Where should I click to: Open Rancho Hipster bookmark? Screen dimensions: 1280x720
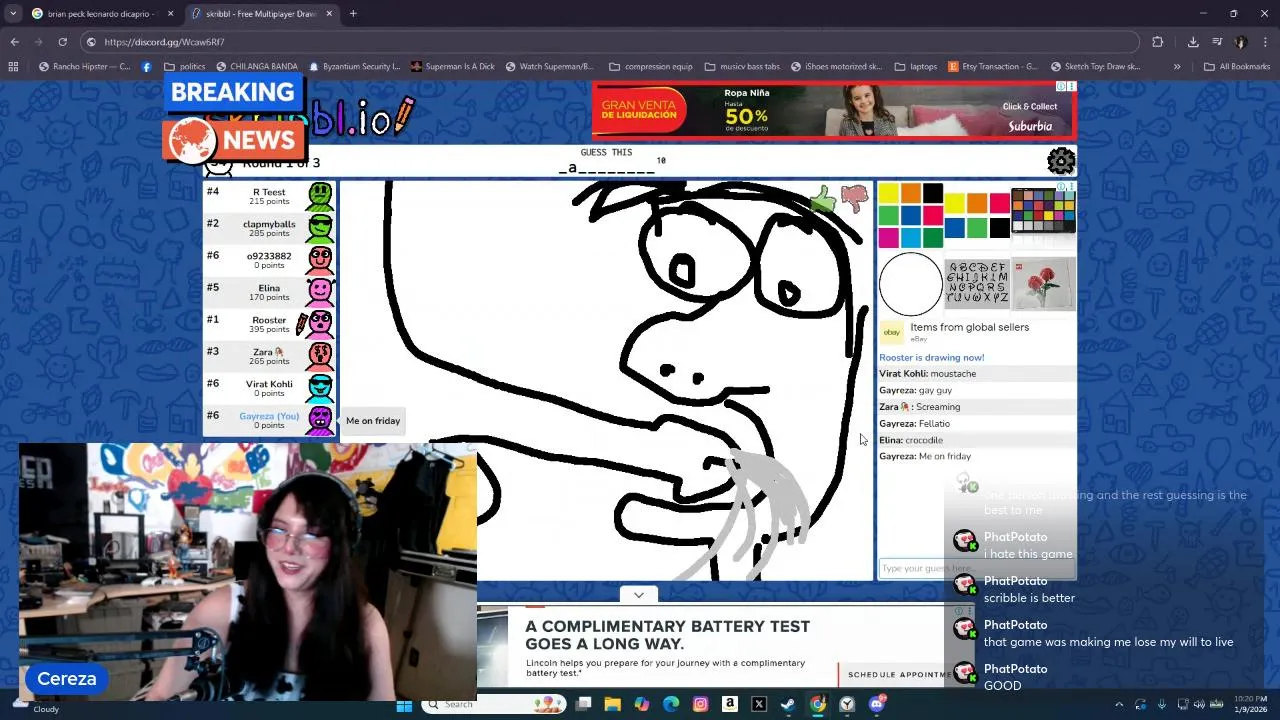(84, 67)
